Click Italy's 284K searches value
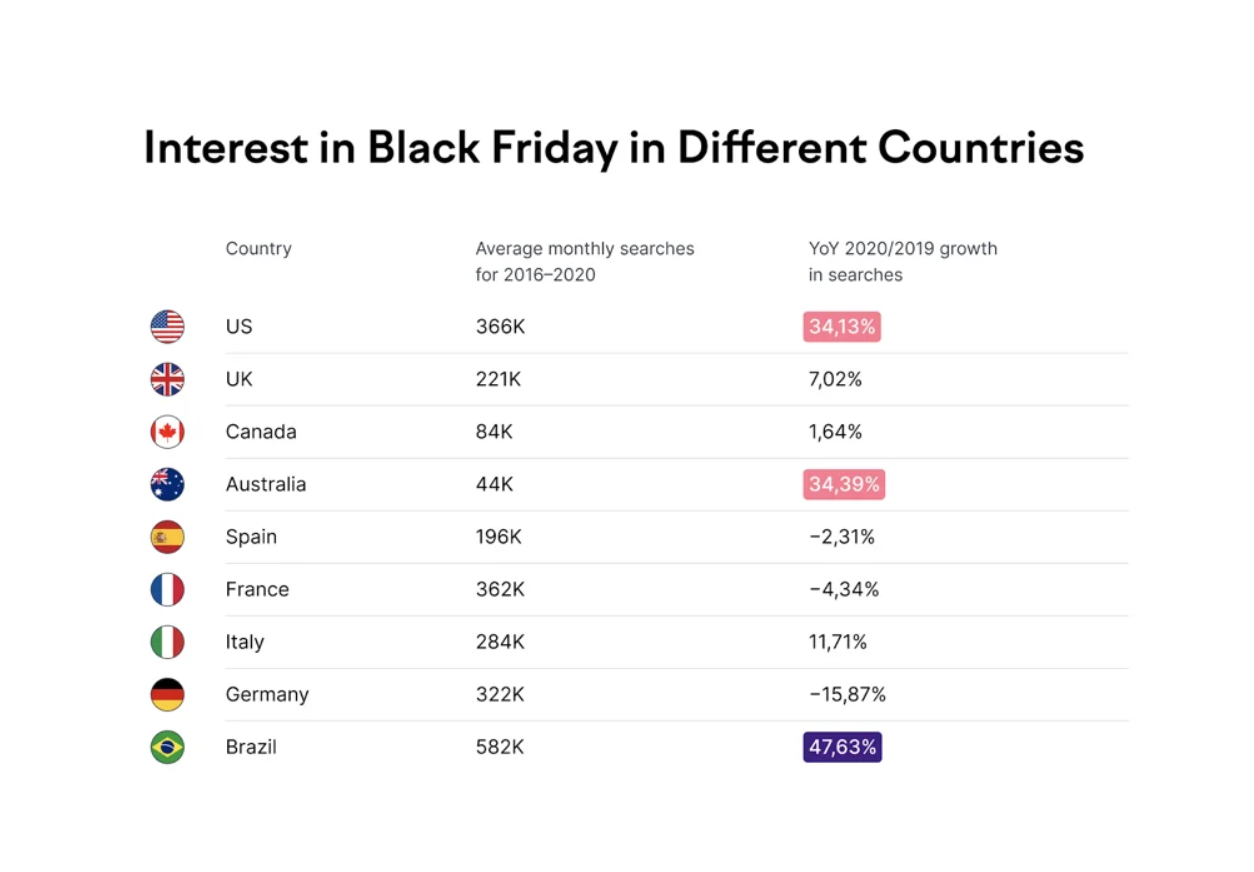The image size is (1254, 872). tap(500, 642)
